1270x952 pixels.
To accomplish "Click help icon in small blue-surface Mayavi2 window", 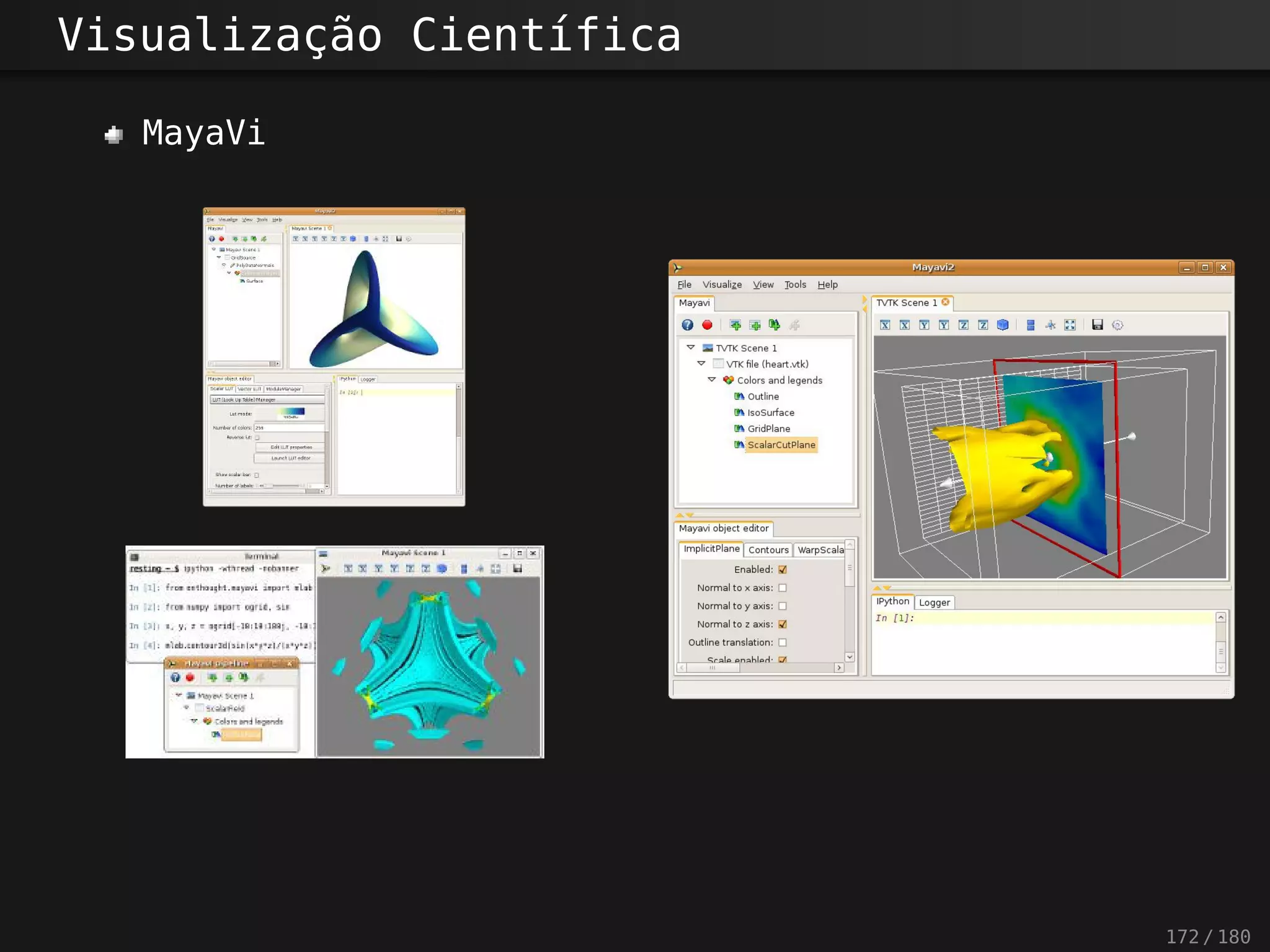I will (x=212, y=239).
